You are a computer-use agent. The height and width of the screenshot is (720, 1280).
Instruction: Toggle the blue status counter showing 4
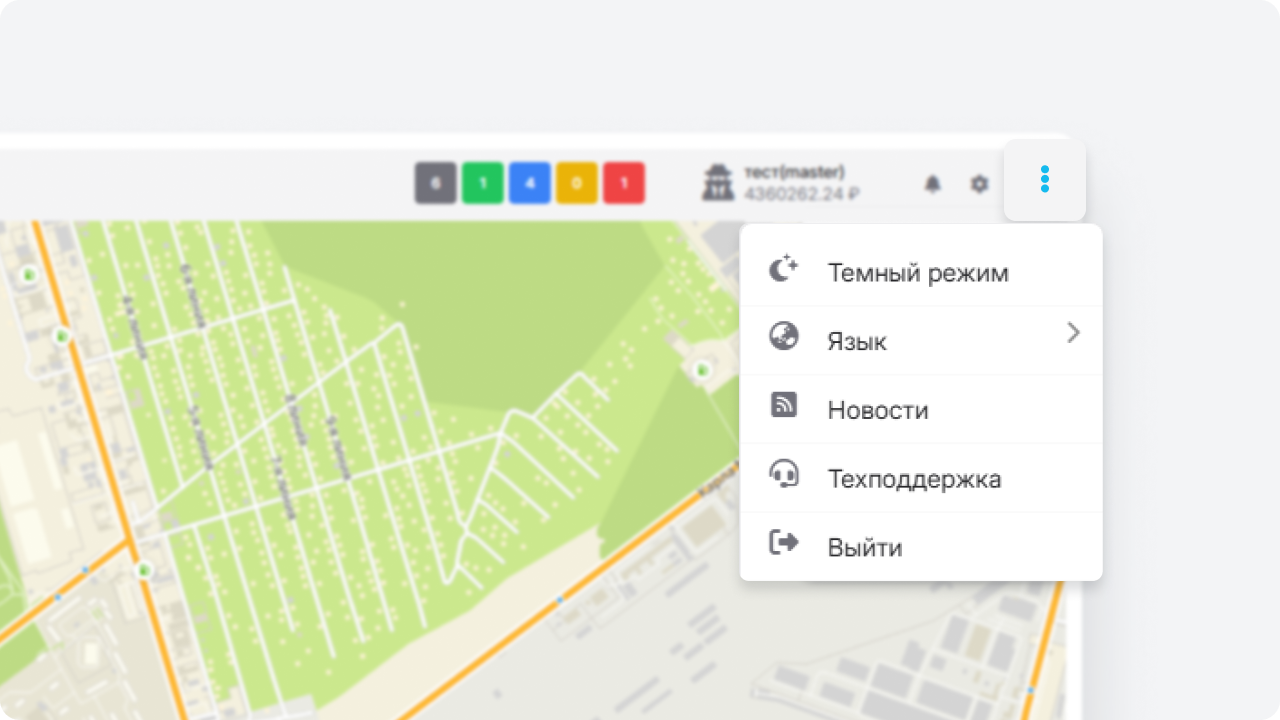[x=530, y=183]
